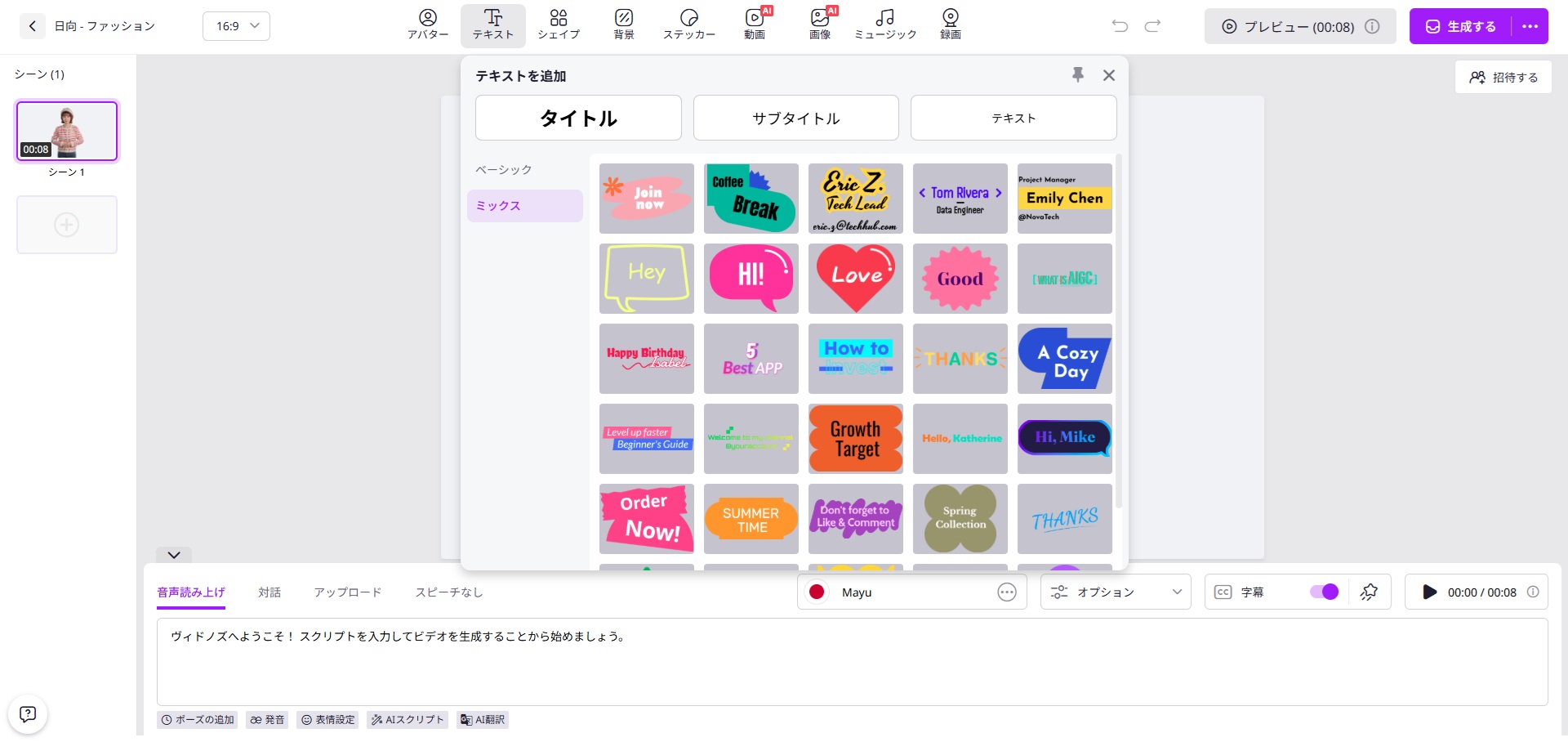1568x742 pixels.
Task: Open the Recording (録画) tool
Action: 950,25
